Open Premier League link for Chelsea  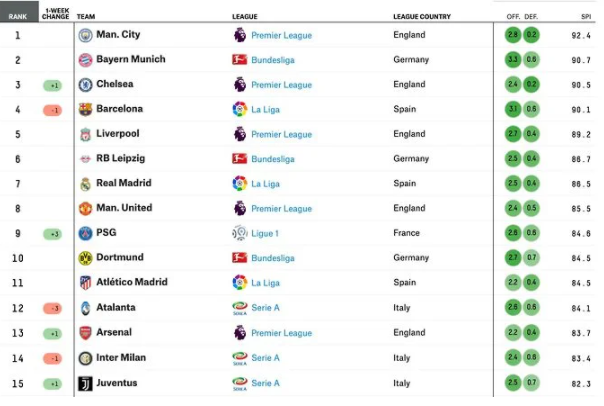click(x=282, y=85)
